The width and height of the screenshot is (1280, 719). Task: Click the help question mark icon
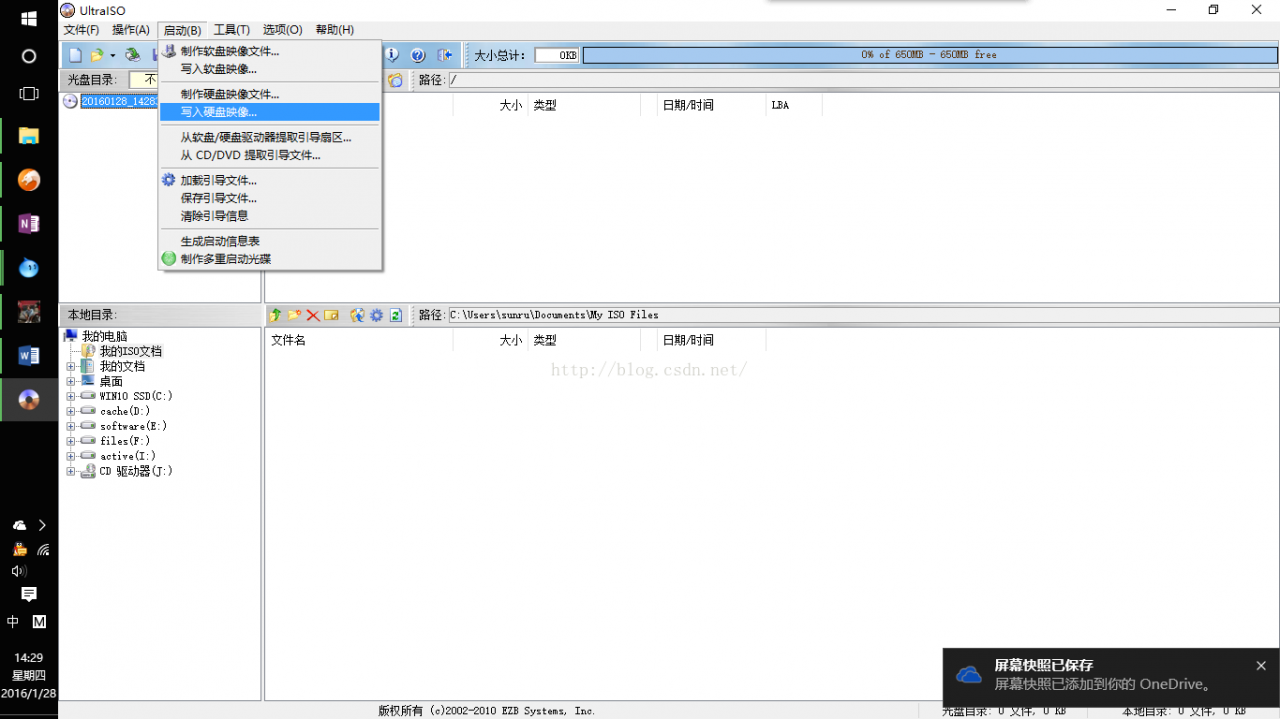418,55
